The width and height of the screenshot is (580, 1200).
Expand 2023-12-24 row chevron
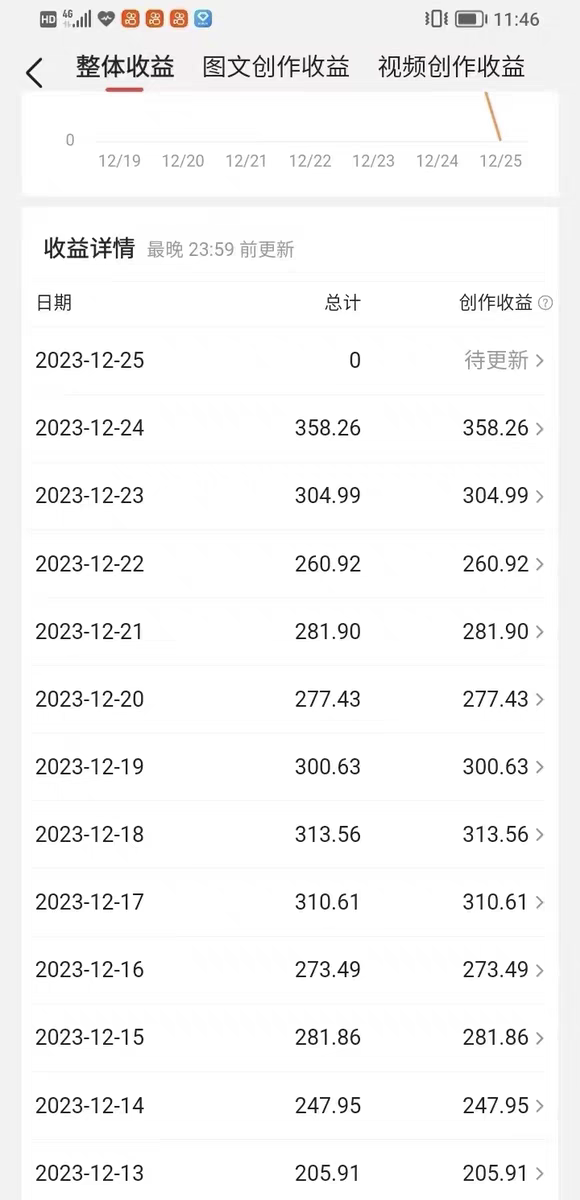540,429
